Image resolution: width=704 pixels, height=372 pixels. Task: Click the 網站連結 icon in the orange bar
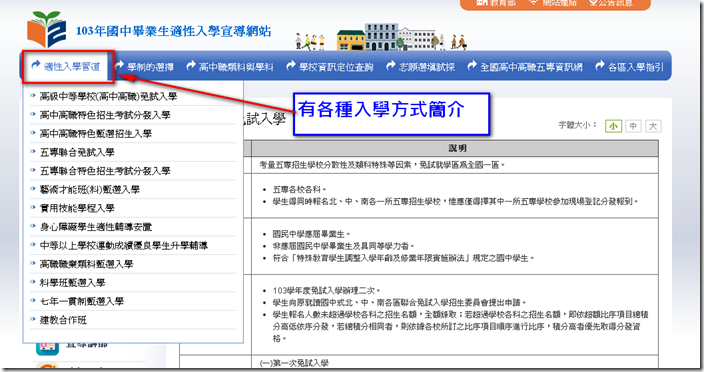click(x=533, y=2)
